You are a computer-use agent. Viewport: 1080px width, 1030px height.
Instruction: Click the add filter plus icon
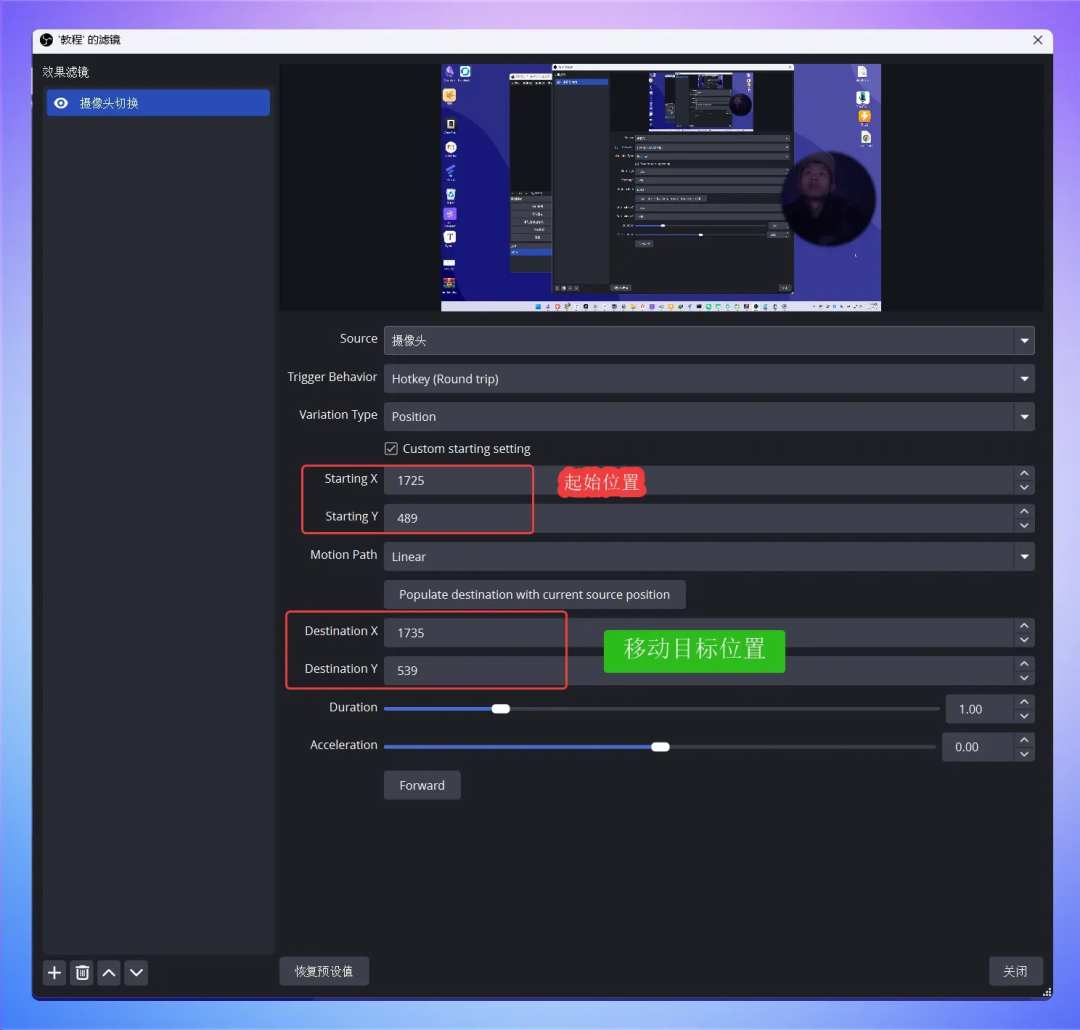coord(55,972)
